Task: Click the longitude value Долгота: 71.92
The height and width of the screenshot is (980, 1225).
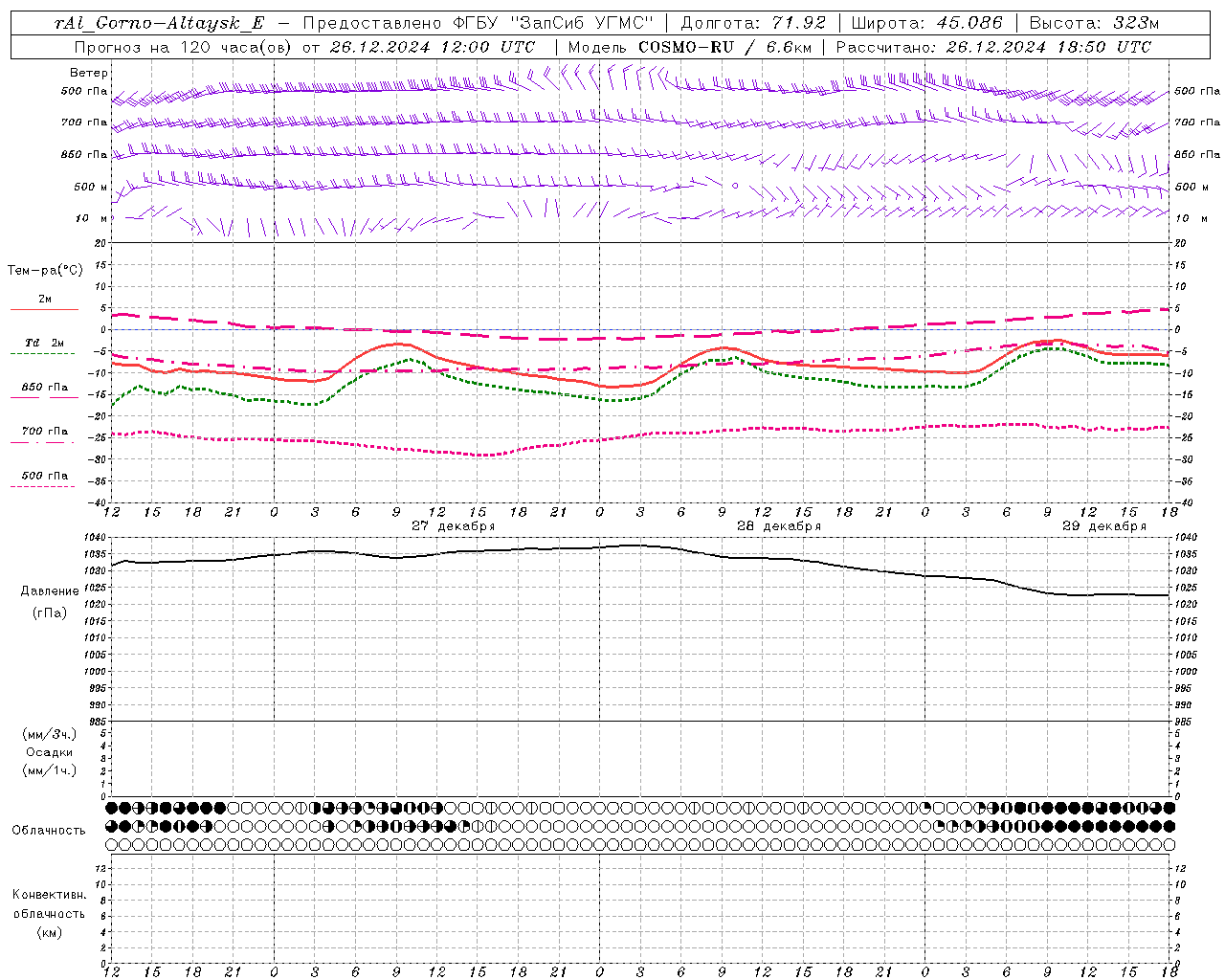Action: 752,23
